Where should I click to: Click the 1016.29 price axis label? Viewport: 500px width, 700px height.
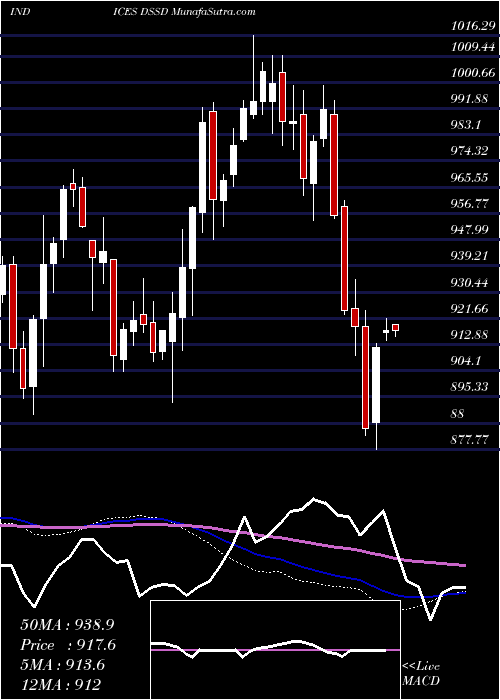[x=474, y=26]
